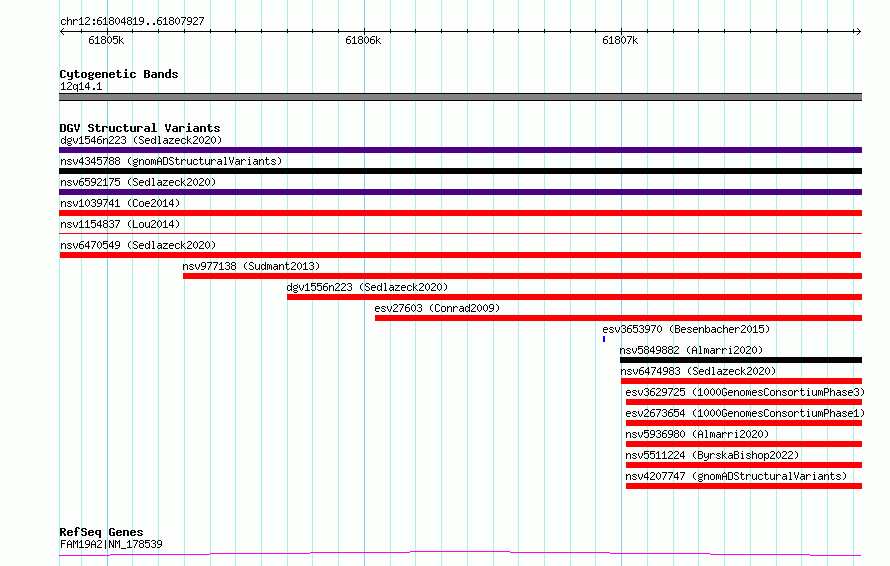Open esv3653970 (Besenbacher2015) label
Screen dimensions: 890x566
click(x=686, y=329)
